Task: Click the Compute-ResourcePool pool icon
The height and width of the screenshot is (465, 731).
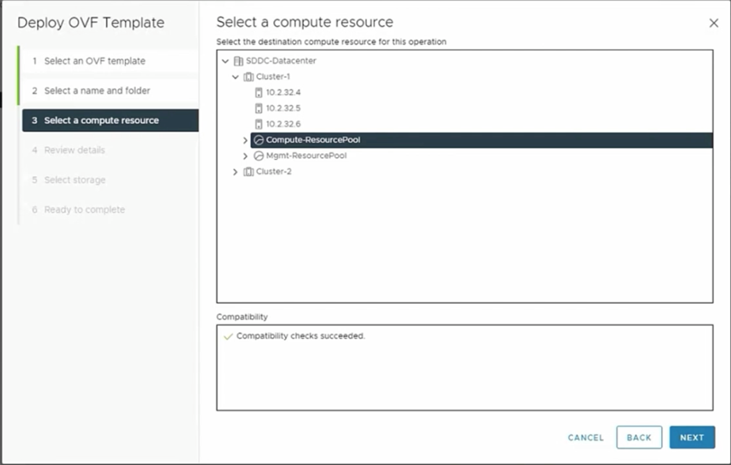Action: pos(258,140)
